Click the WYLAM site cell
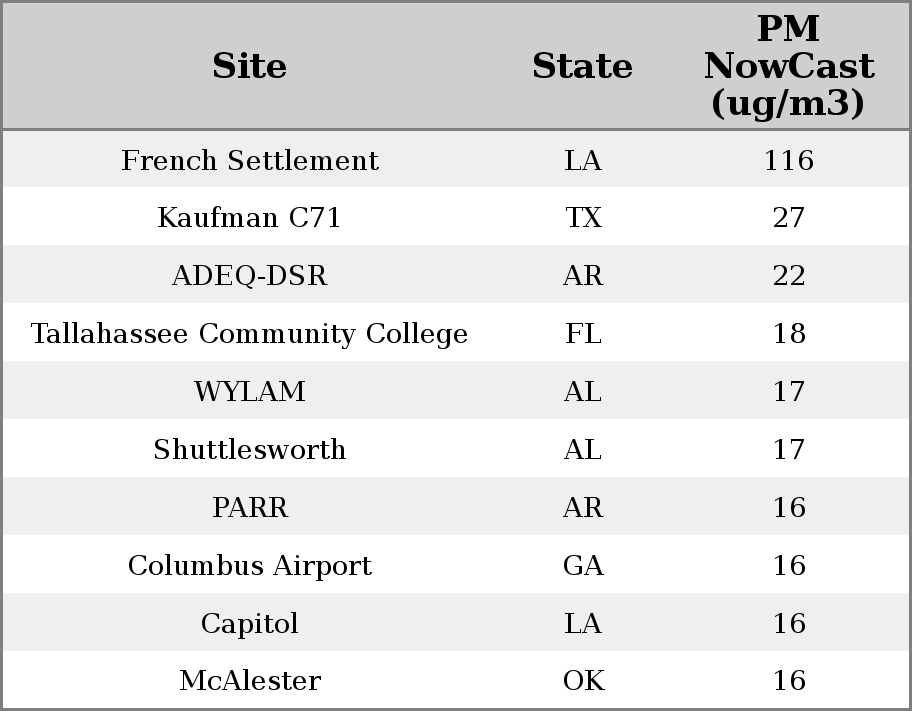912x711 pixels. [249, 392]
